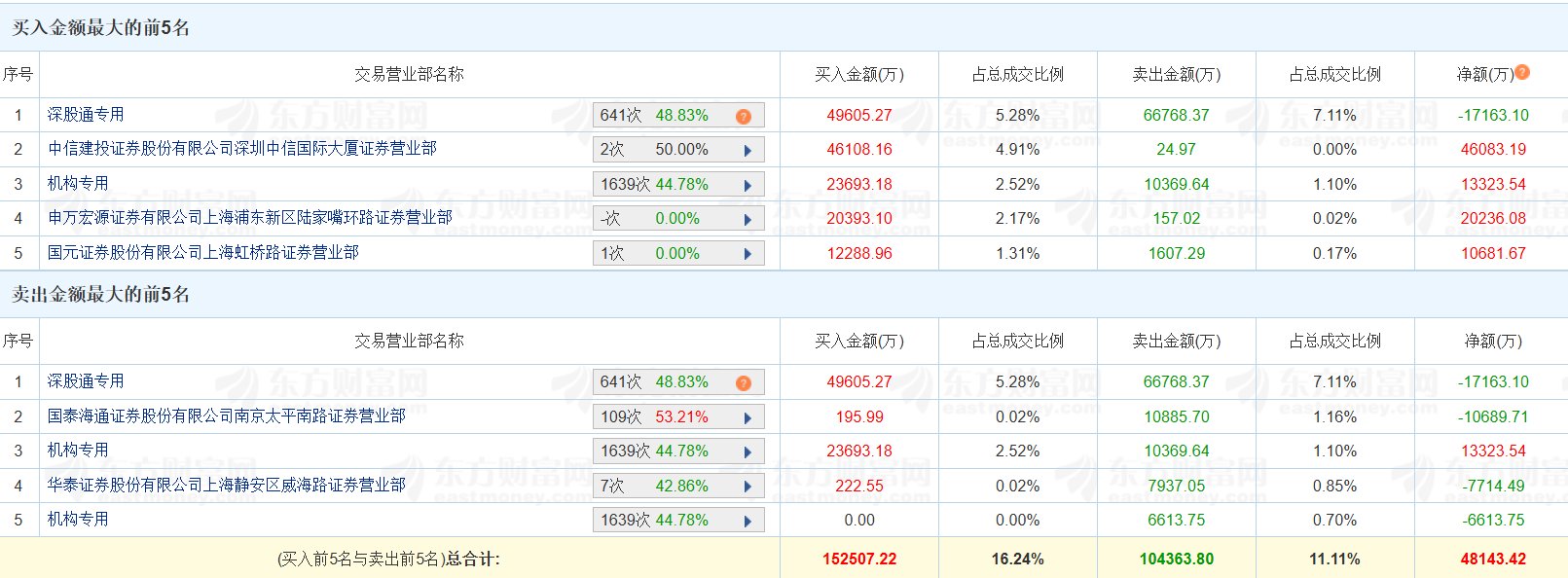Open 机构专用 link in sell table row 3

click(x=78, y=451)
